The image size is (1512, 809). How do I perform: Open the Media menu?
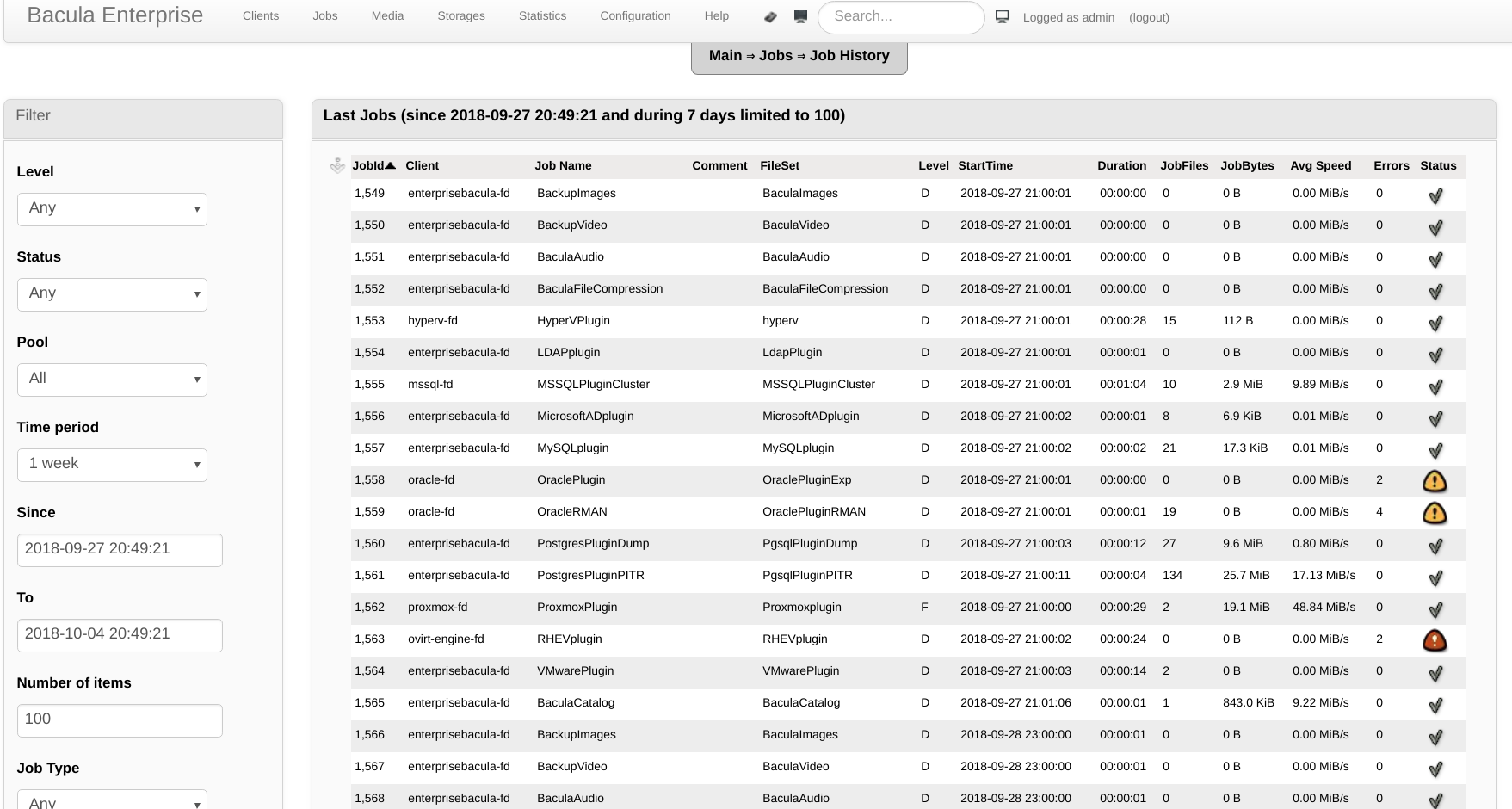tap(387, 16)
